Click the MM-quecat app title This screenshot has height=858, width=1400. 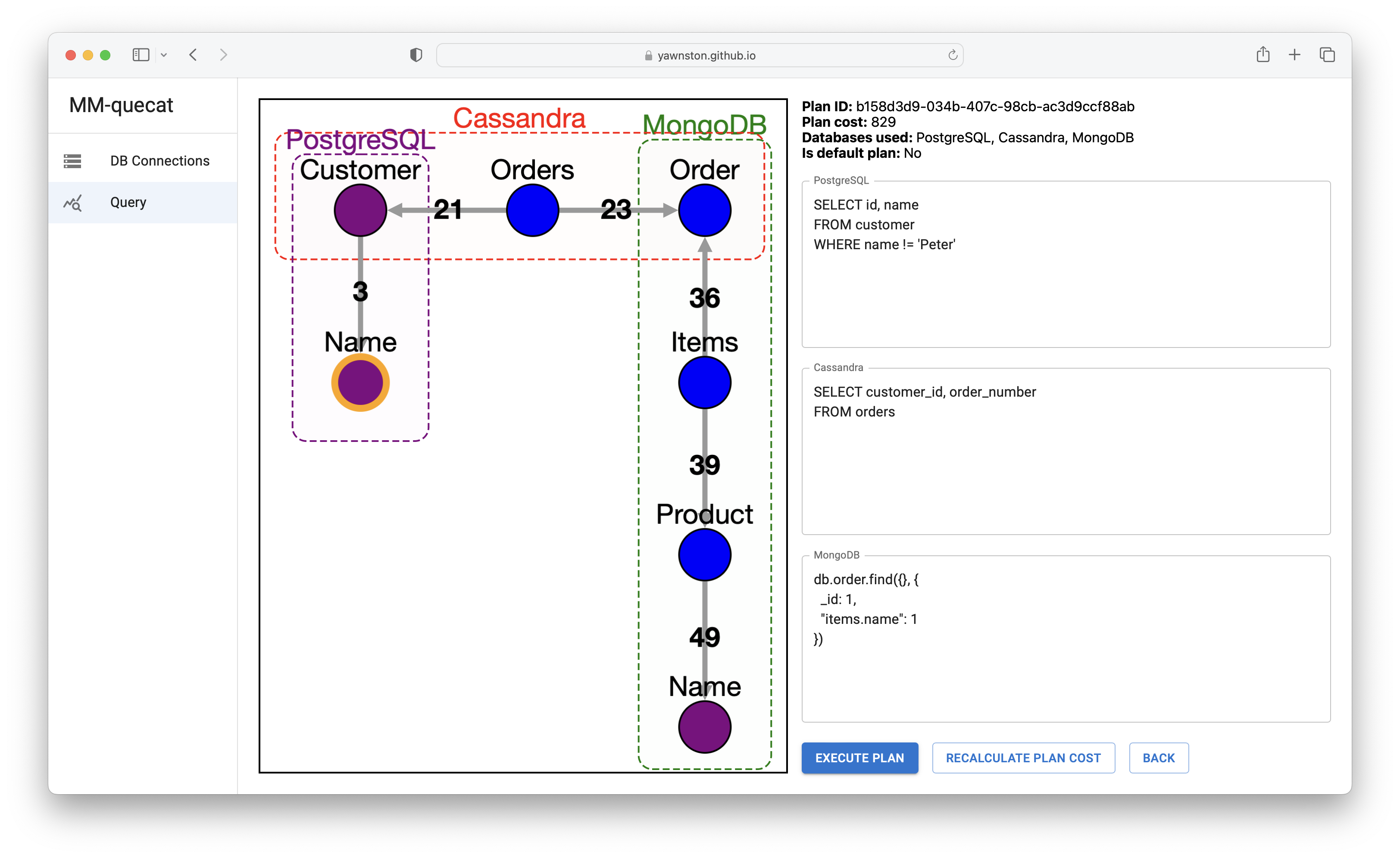121,105
